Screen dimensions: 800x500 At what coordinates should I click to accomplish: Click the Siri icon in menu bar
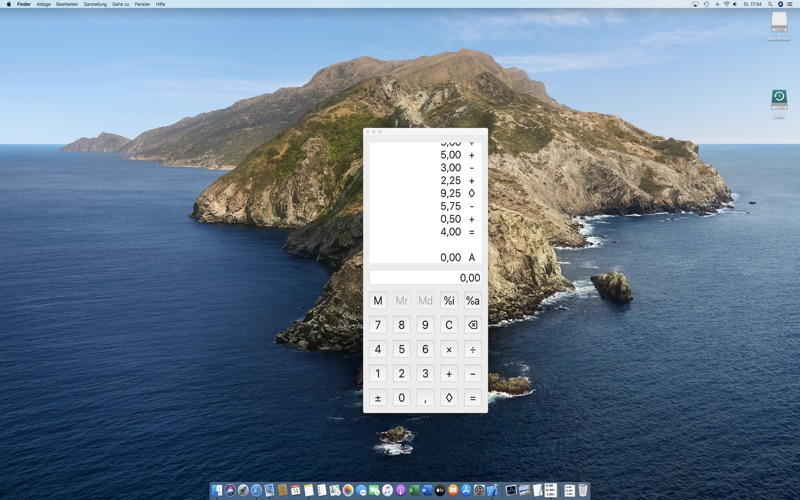[780, 4]
